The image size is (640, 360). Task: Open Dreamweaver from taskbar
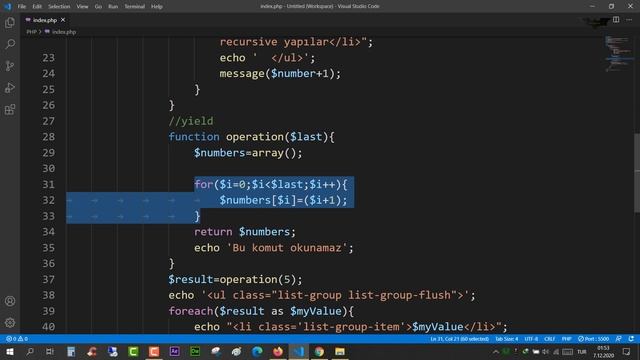[195, 351]
